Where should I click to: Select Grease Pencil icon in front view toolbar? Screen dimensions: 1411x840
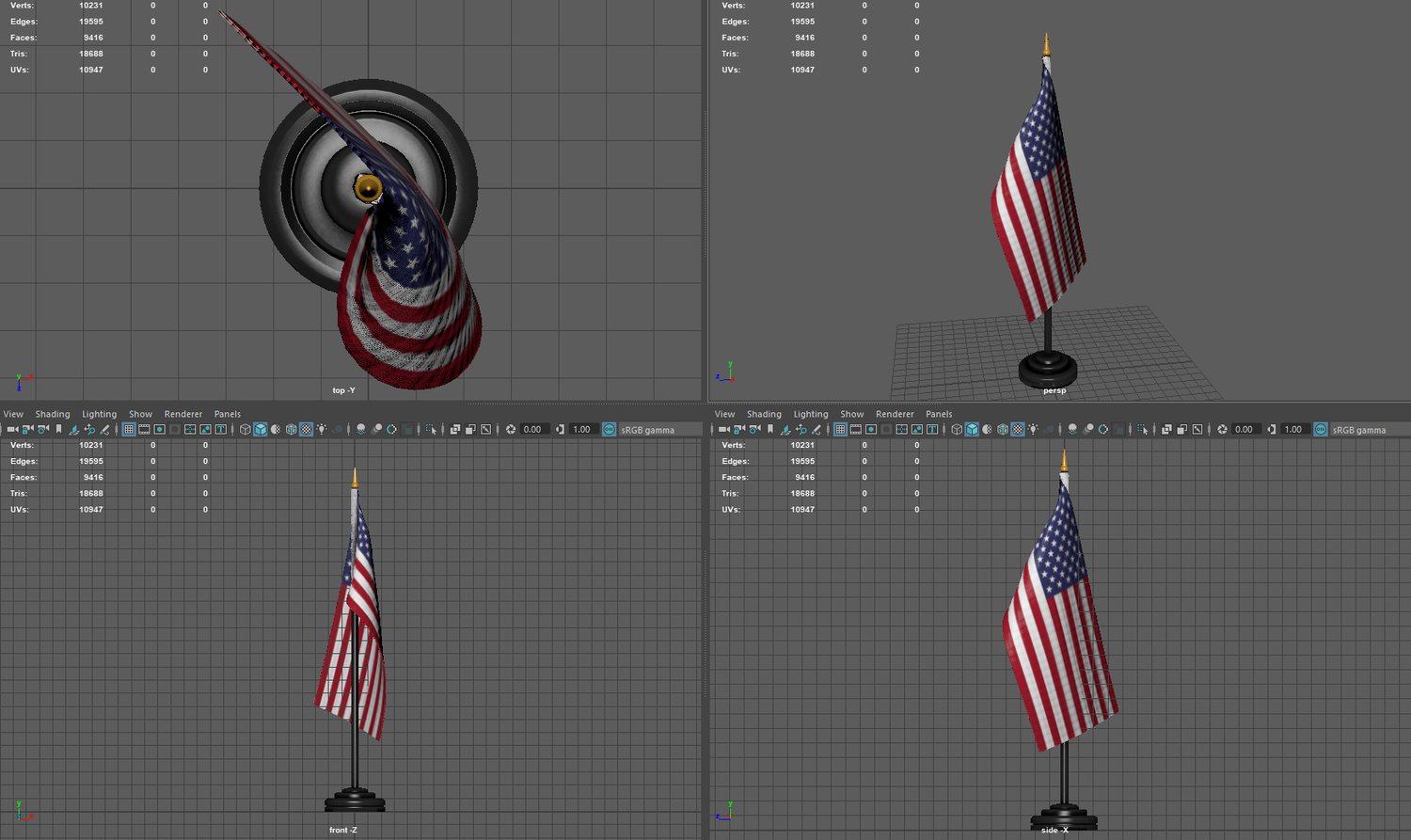tap(104, 429)
